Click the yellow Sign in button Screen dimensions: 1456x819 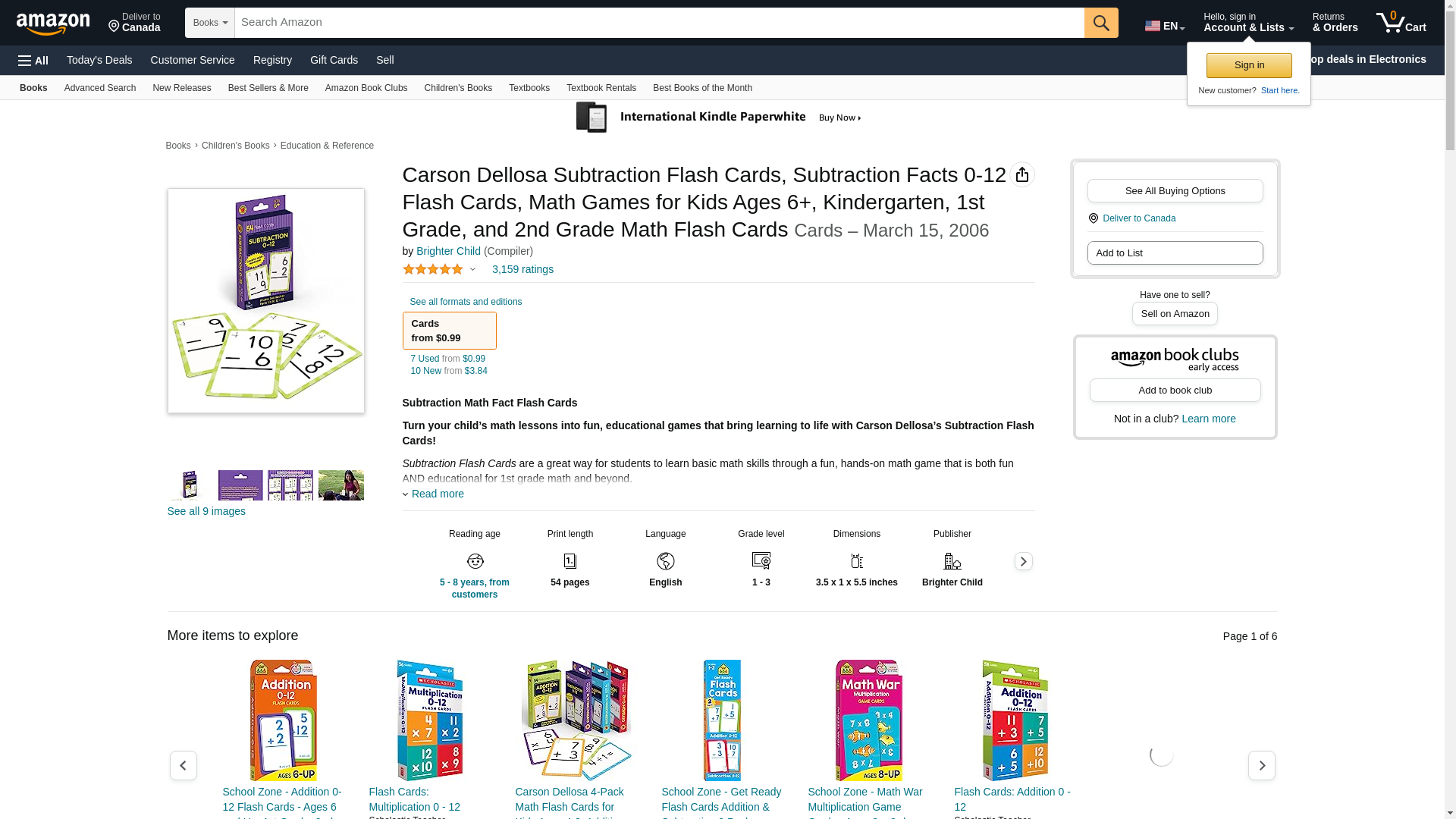click(x=1249, y=65)
